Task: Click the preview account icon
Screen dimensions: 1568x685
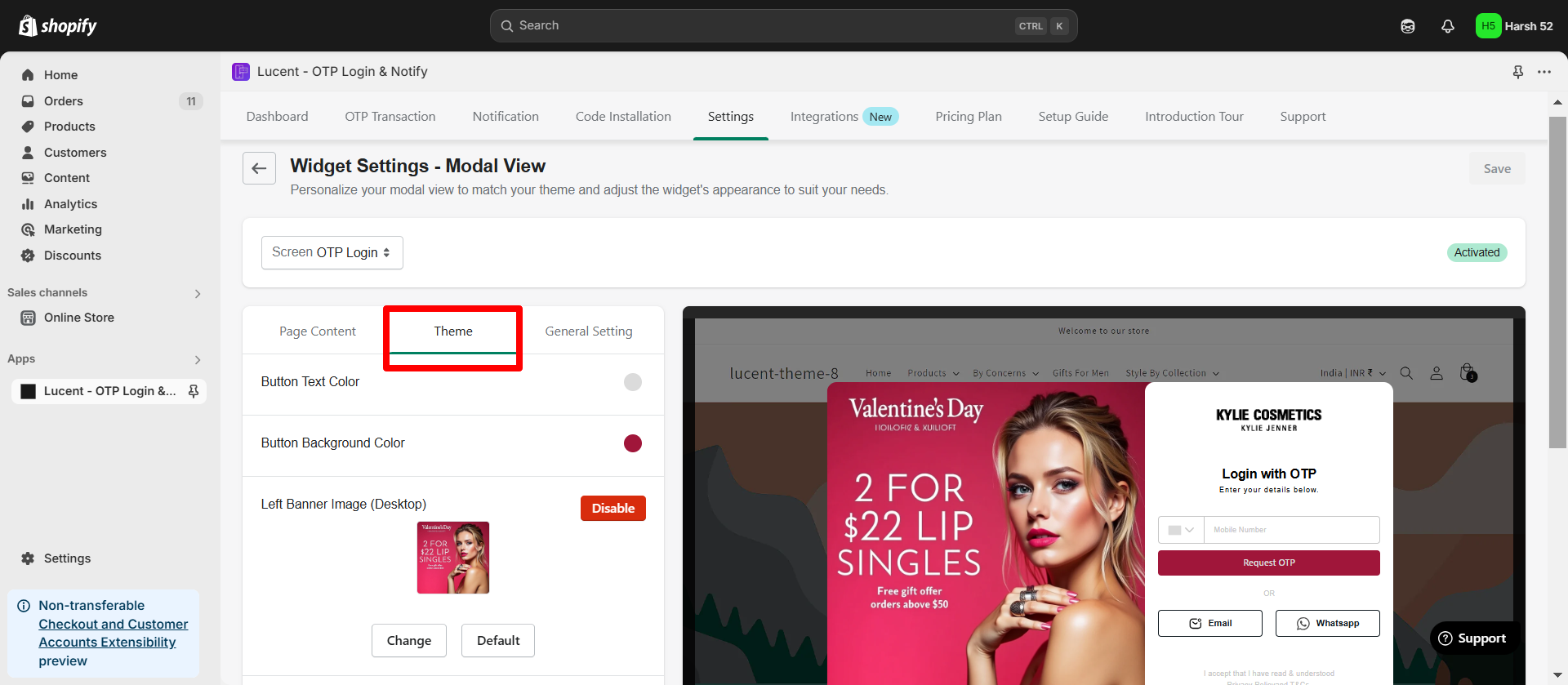Action: coord(1437,373)
